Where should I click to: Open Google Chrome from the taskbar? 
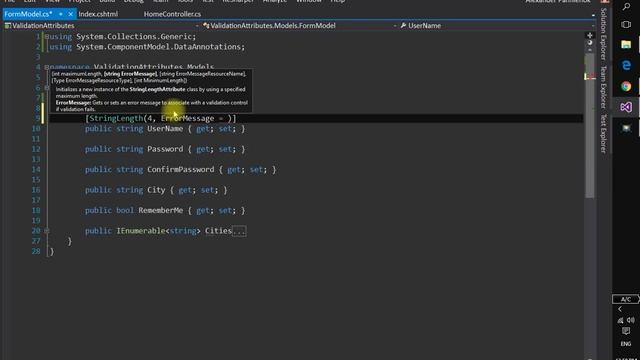(626, 86)
